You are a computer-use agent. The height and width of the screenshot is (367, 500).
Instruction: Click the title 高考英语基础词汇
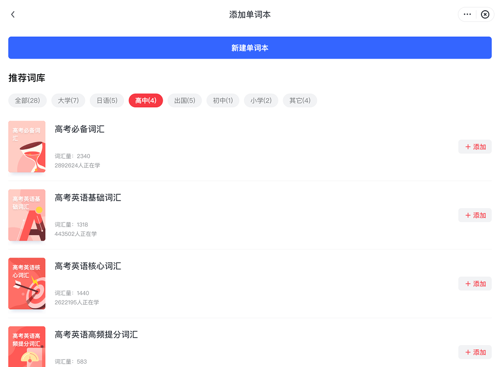[x=88, y=198]
